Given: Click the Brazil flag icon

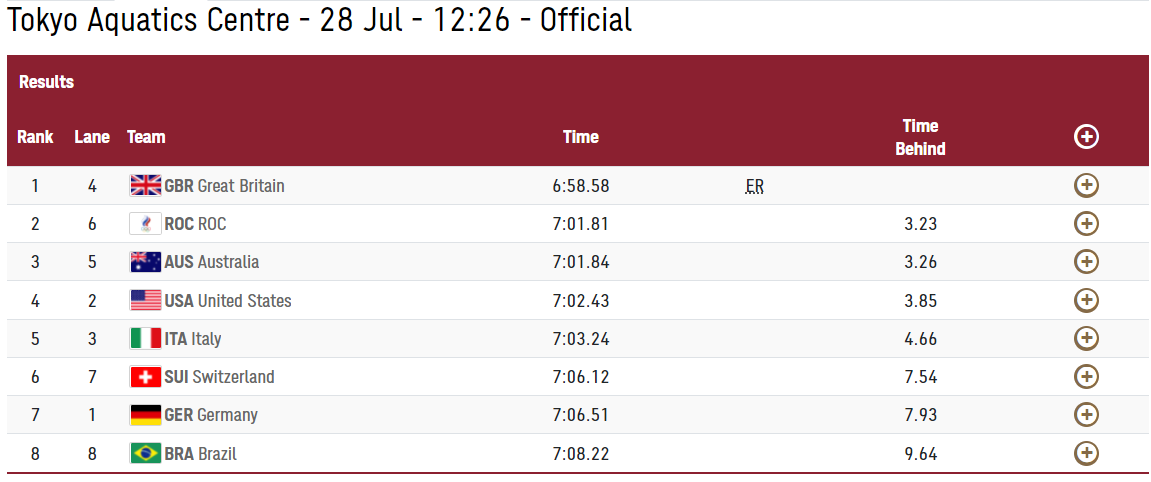Looking at the screenshot, I should click(x=146, y=453).
